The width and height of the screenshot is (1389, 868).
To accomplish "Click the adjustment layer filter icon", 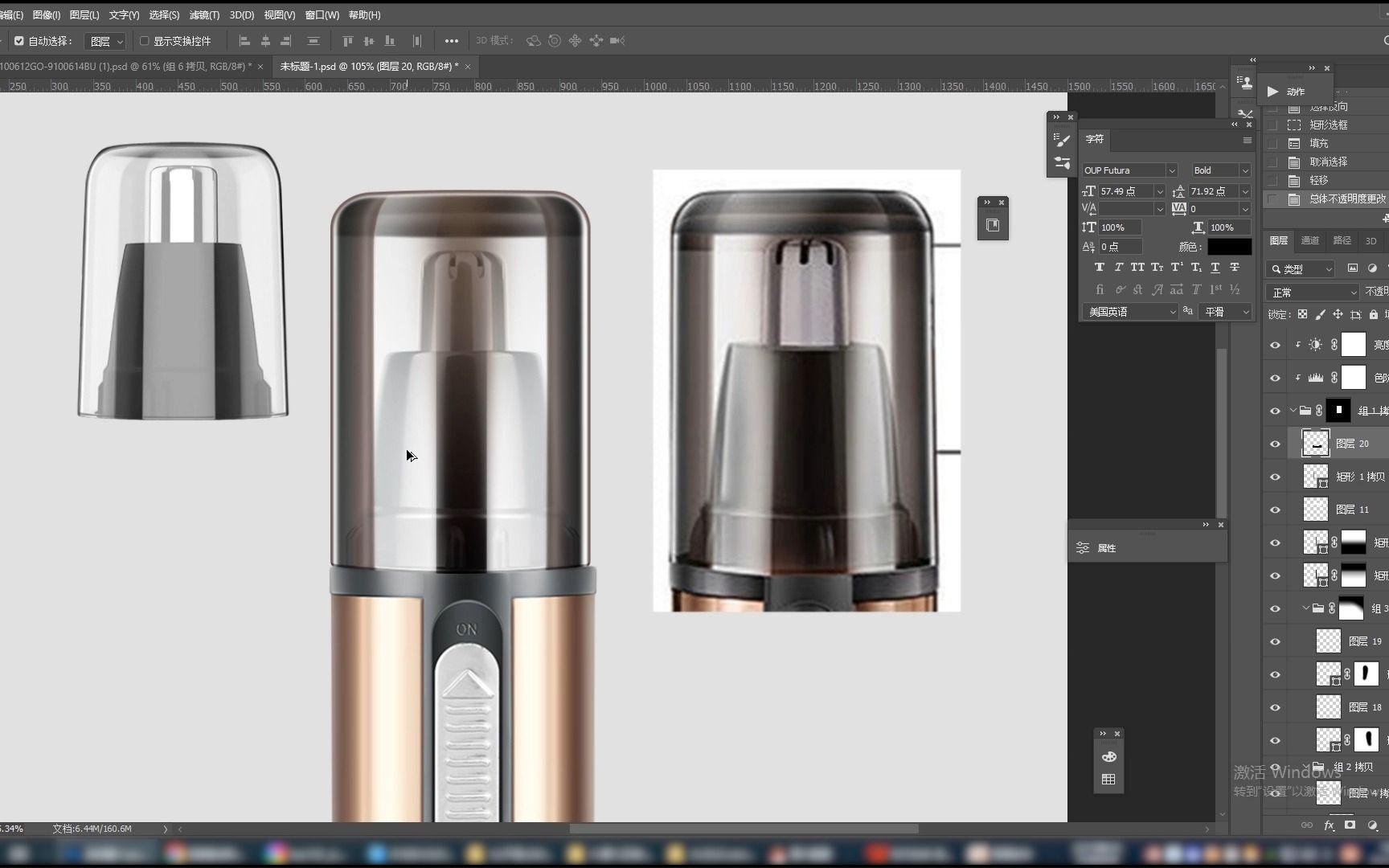I will (x=1372, y=268).
